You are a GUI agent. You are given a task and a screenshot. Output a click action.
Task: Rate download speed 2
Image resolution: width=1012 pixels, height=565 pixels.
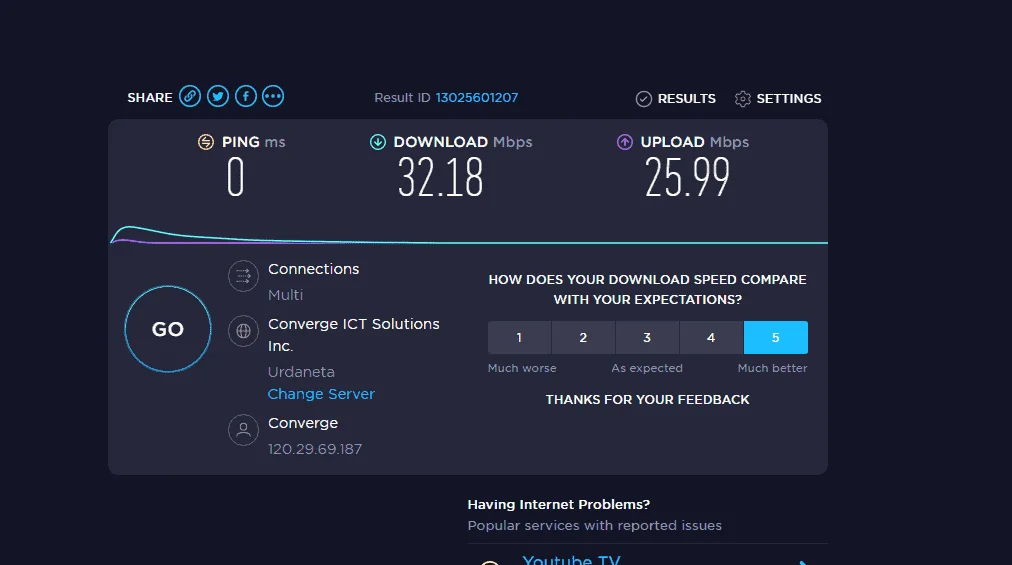pyautogui.click(x=583, y=338)
